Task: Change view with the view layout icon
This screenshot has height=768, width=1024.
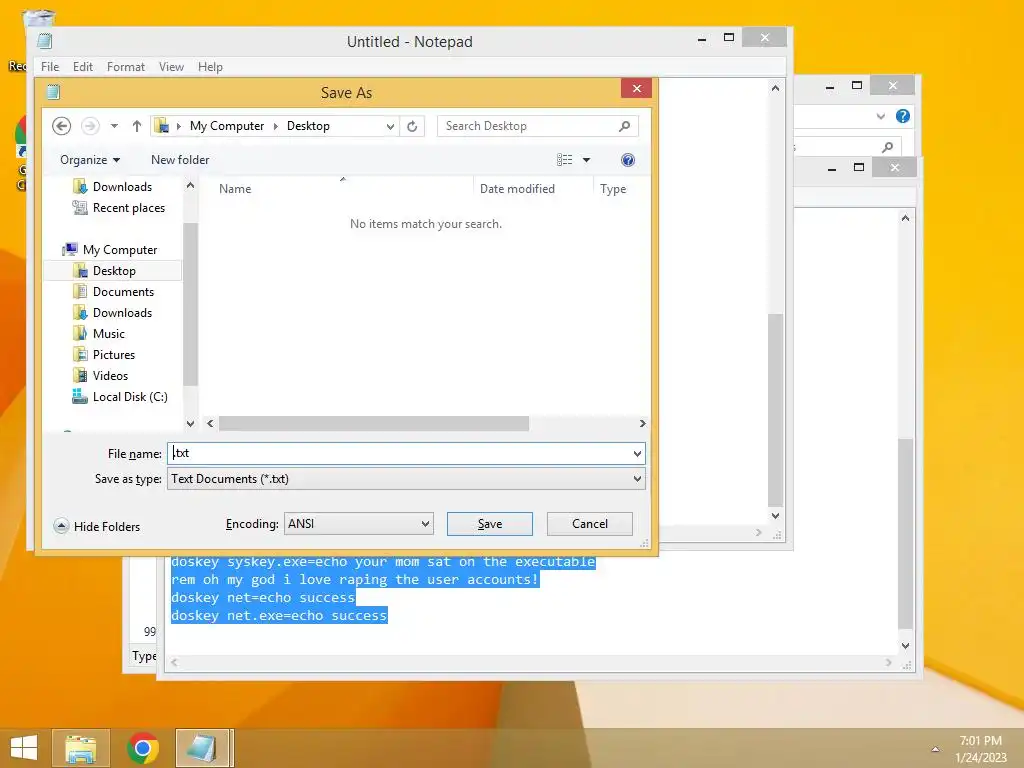Action: (564, 160)
